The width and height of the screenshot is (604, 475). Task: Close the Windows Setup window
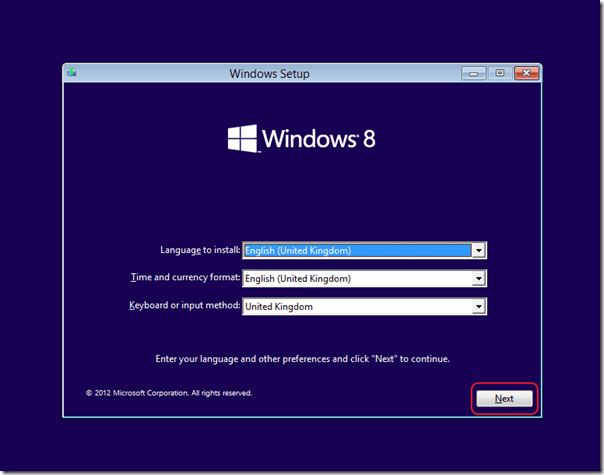pos(526,73)
